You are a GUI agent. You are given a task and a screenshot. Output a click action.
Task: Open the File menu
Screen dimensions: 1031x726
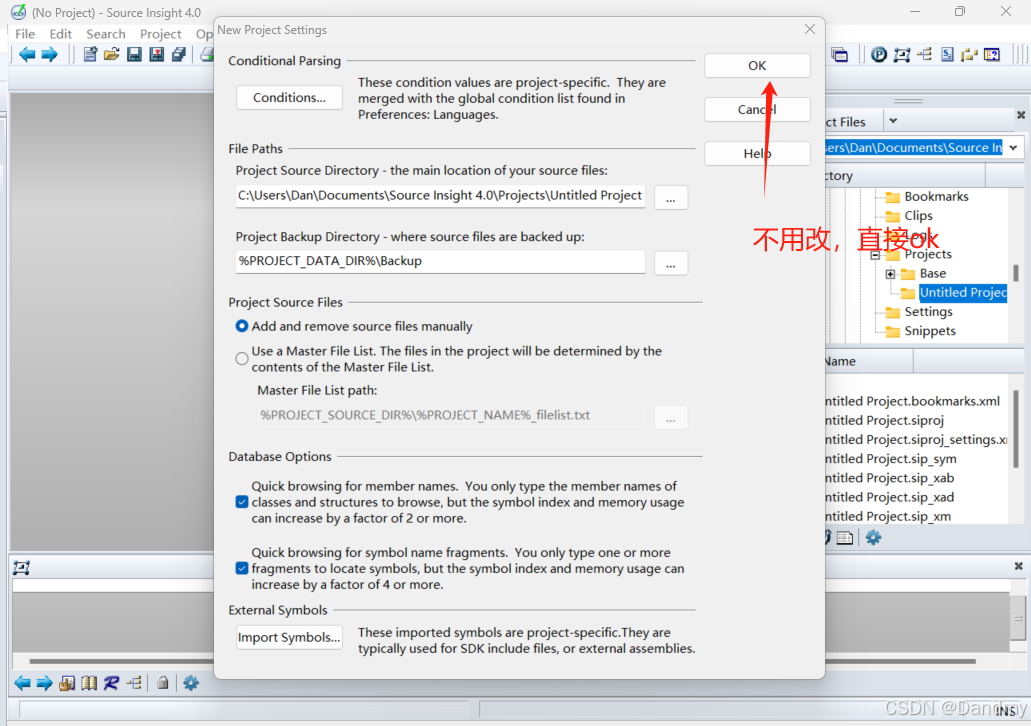25,34
